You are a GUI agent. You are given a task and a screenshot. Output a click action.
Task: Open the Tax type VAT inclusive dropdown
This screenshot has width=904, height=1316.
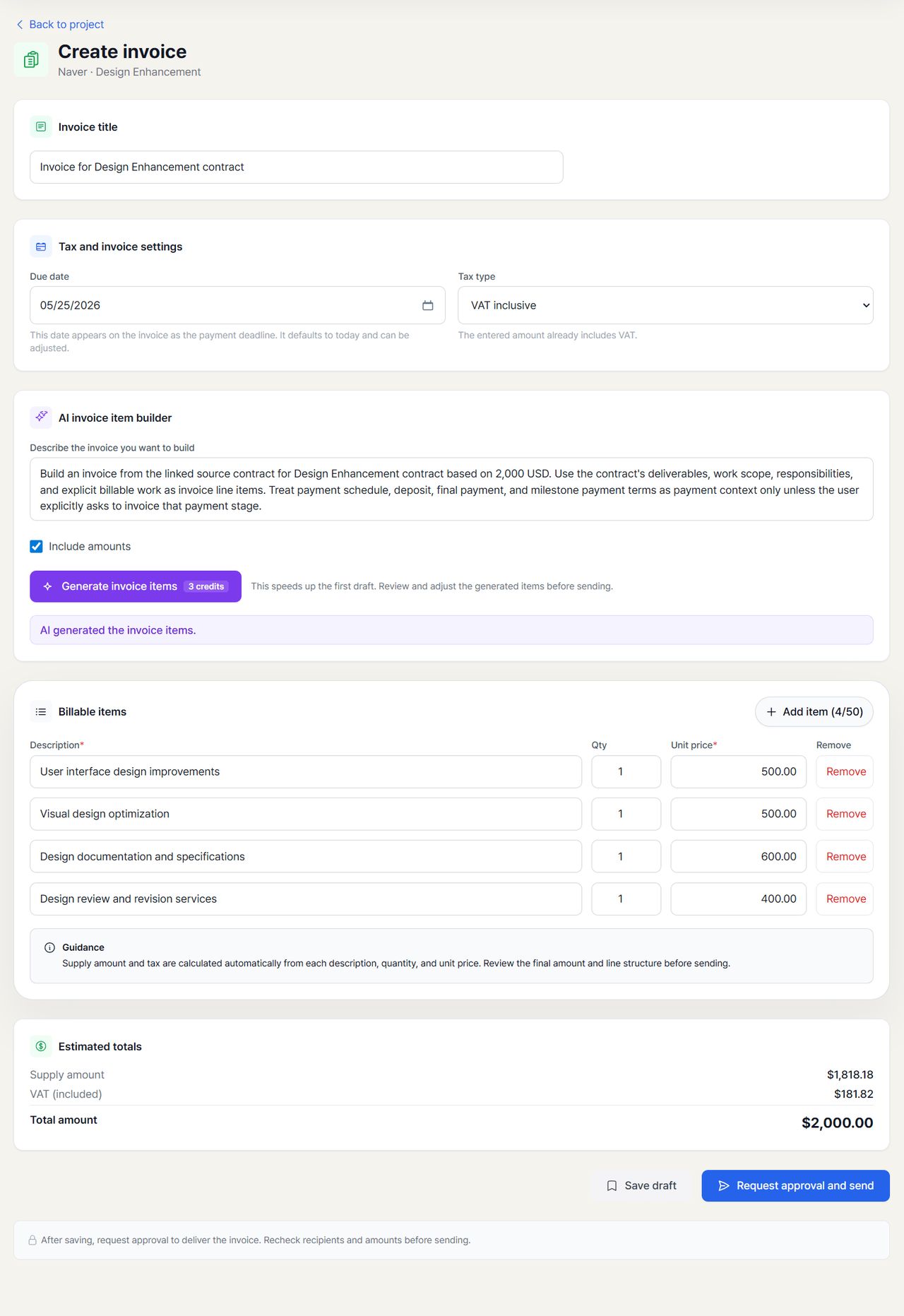click(665, 305)
